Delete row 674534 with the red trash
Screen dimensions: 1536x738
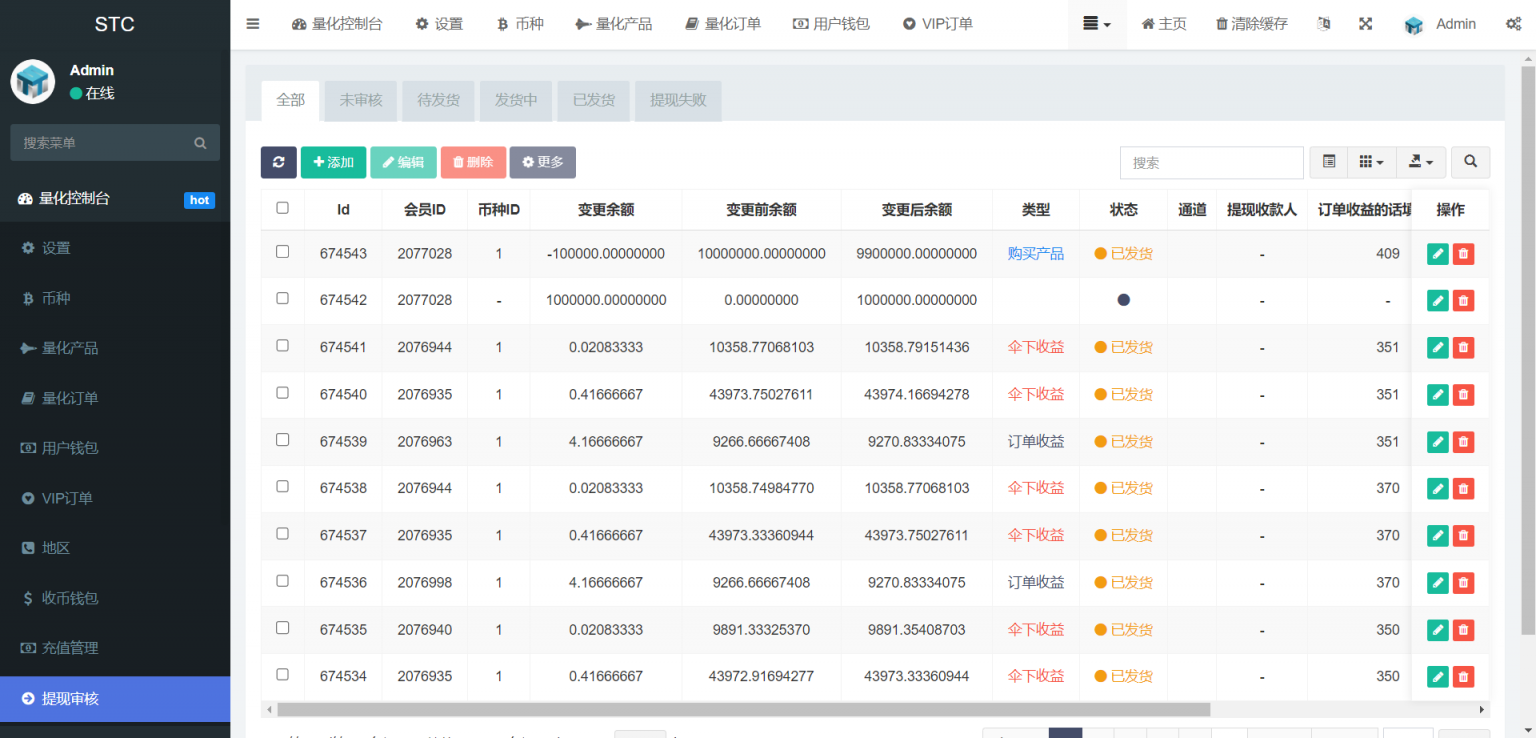tap(1463, 676)
